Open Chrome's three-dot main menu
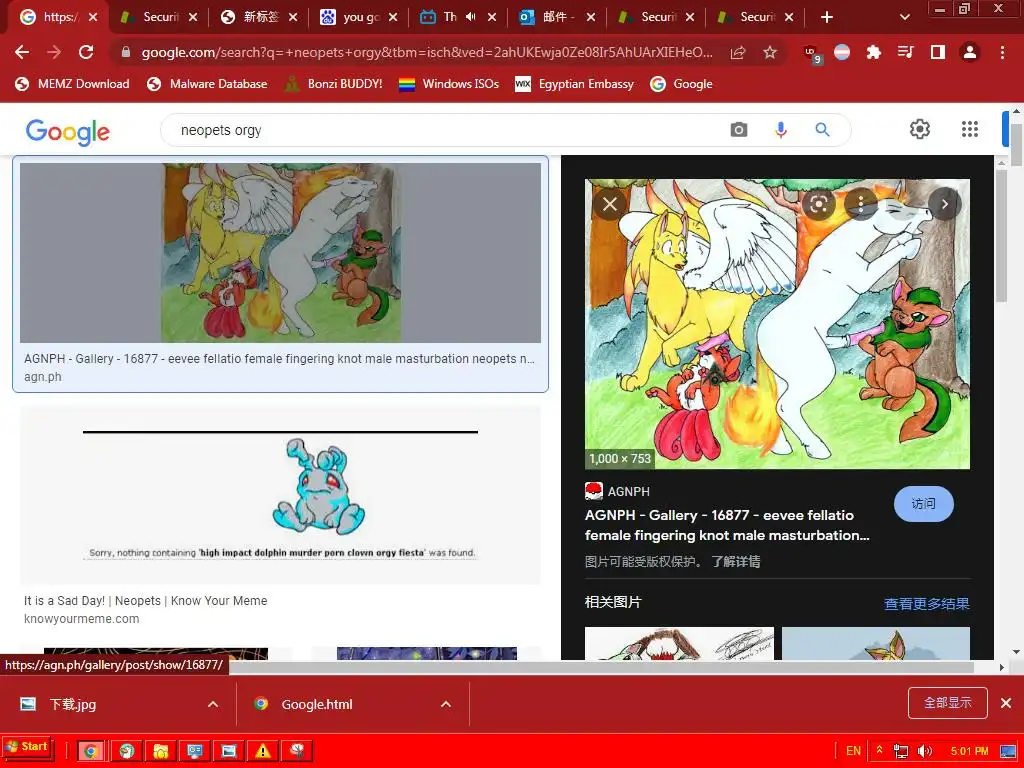 1002,52
